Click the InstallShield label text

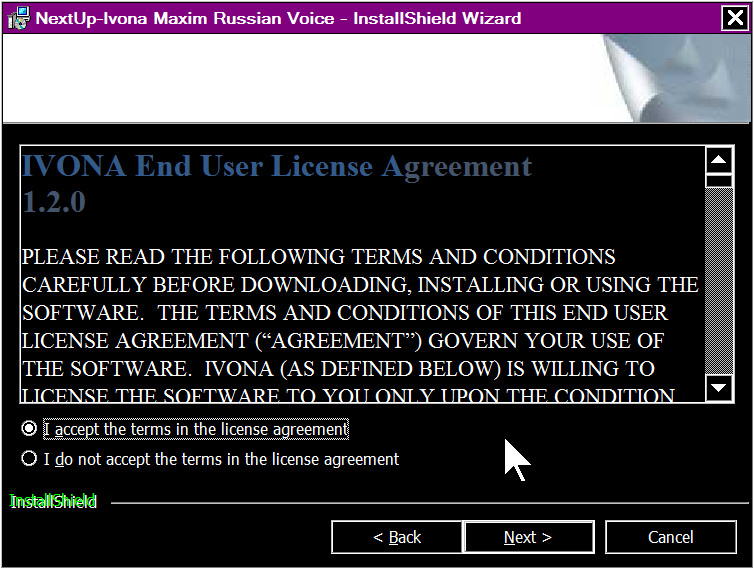click(x=53, y=502)
